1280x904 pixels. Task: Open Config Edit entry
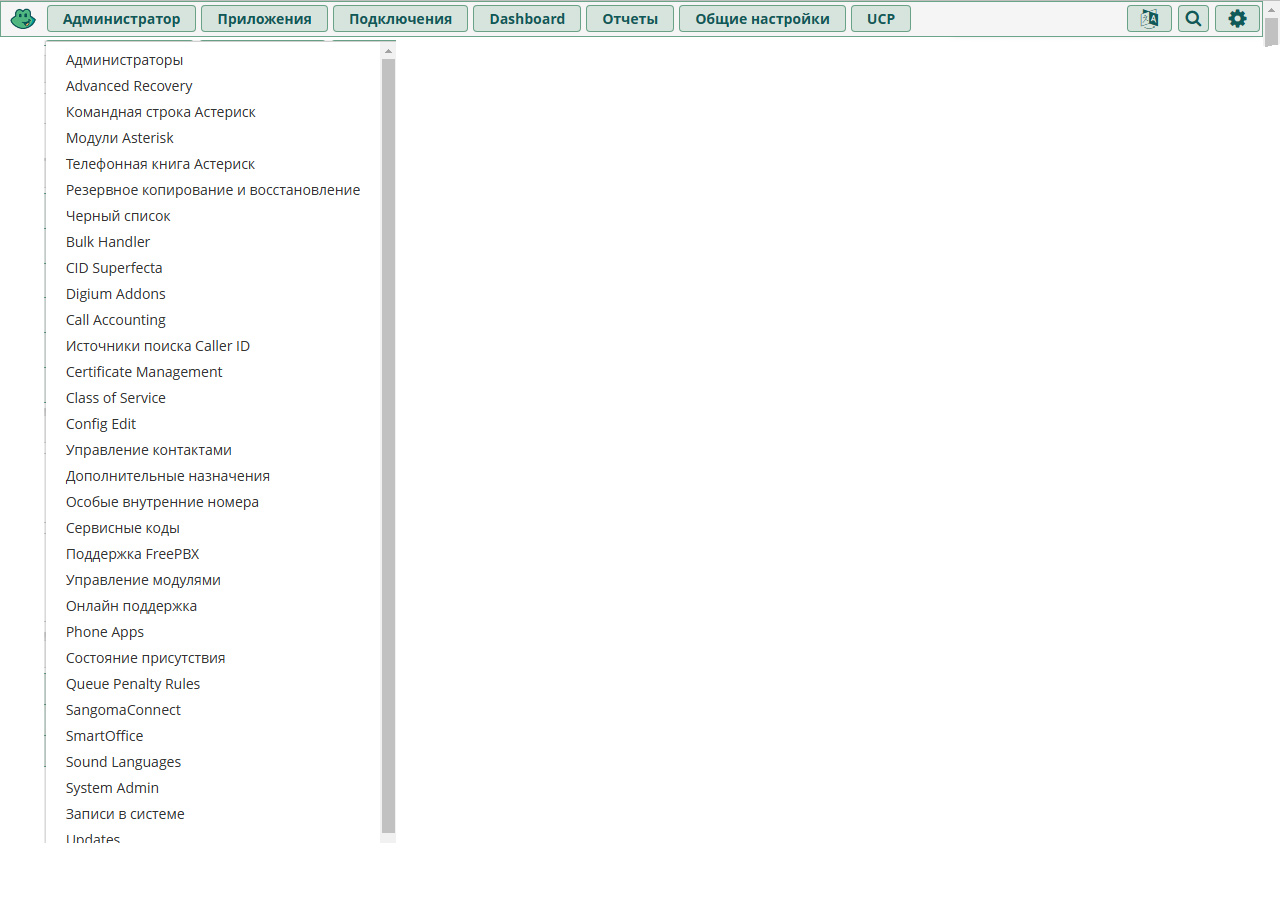click(101, 424)
